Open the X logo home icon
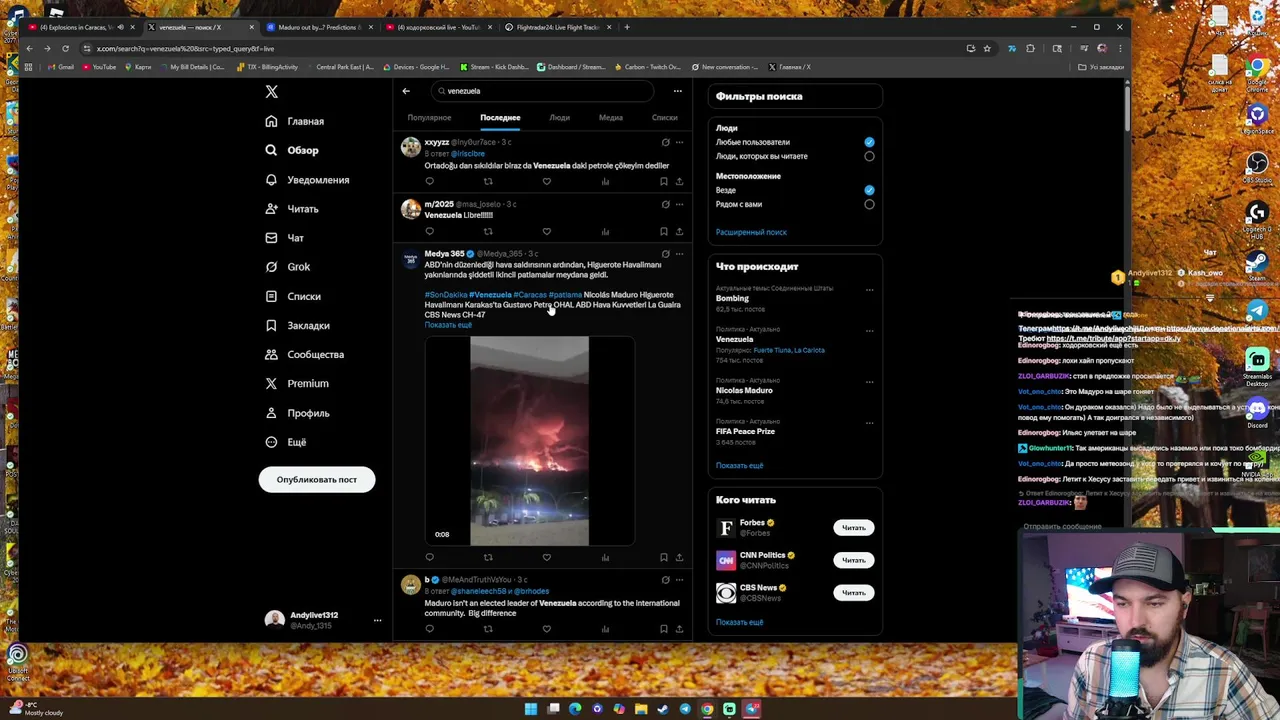The height and width of the screenshot is (720, 1280). [x=271, y=92]
